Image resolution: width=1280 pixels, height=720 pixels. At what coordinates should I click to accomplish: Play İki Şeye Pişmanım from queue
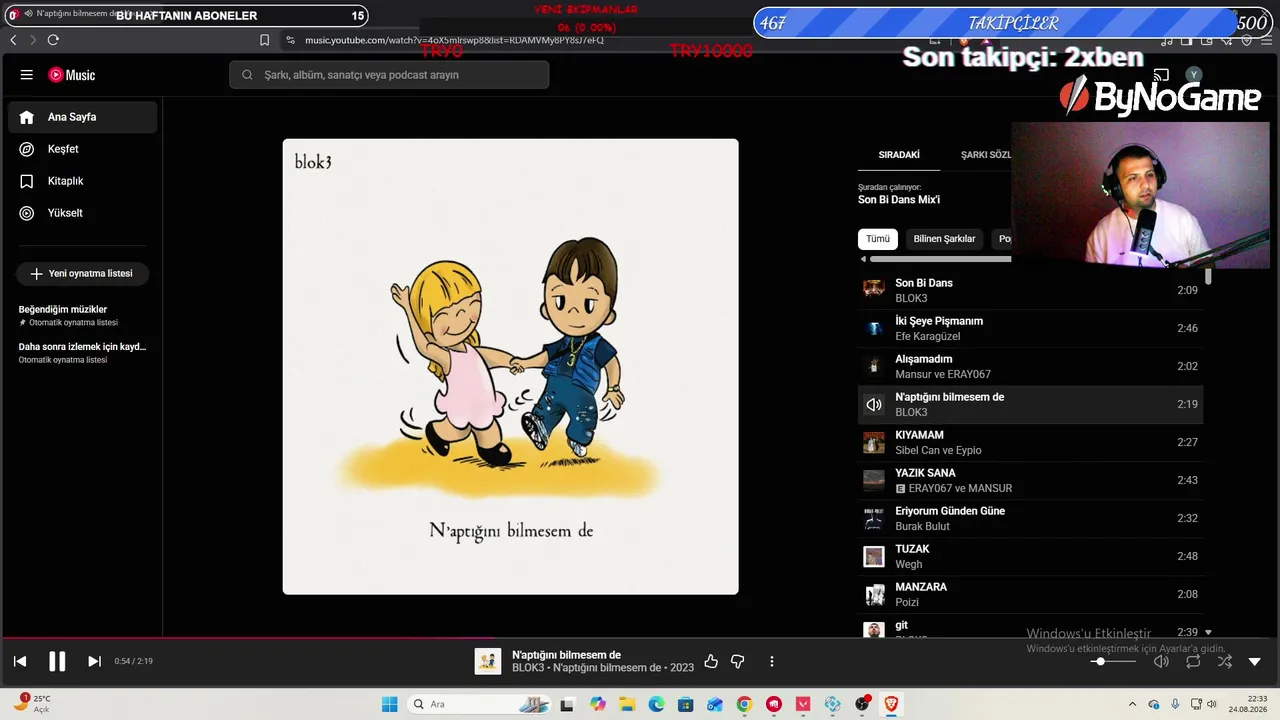pos(1030,328)
